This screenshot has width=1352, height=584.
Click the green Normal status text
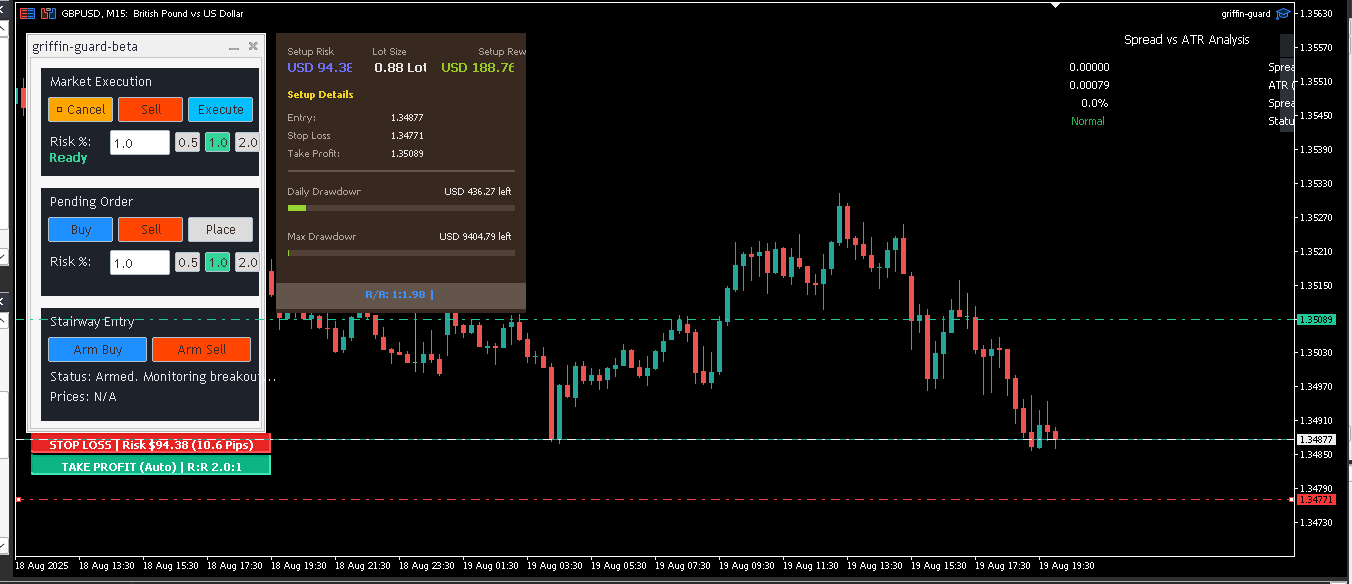1088,121
